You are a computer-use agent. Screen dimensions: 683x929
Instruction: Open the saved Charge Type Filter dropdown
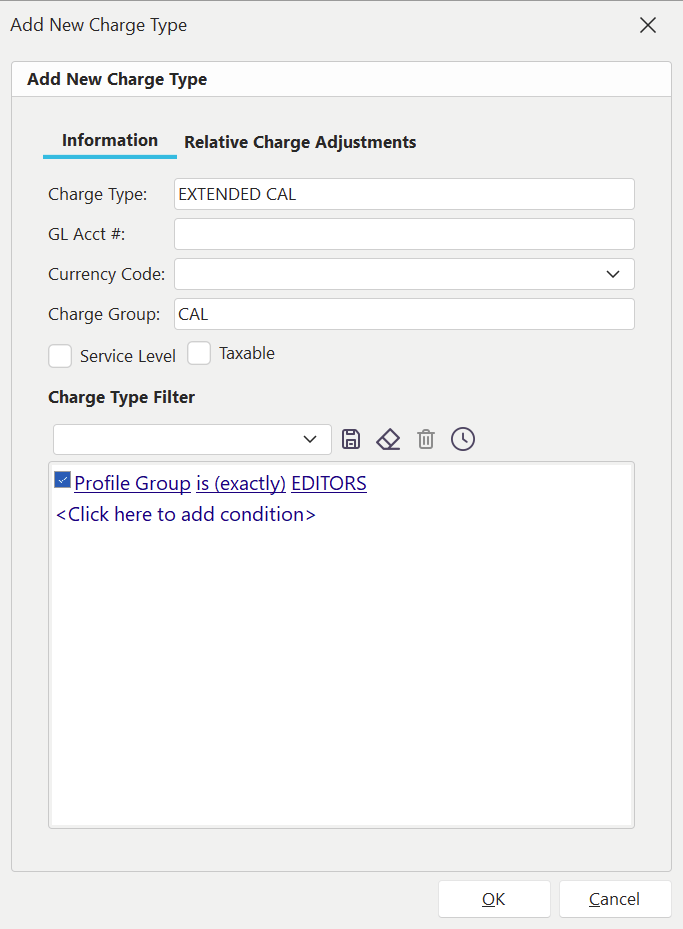point(309,439)
